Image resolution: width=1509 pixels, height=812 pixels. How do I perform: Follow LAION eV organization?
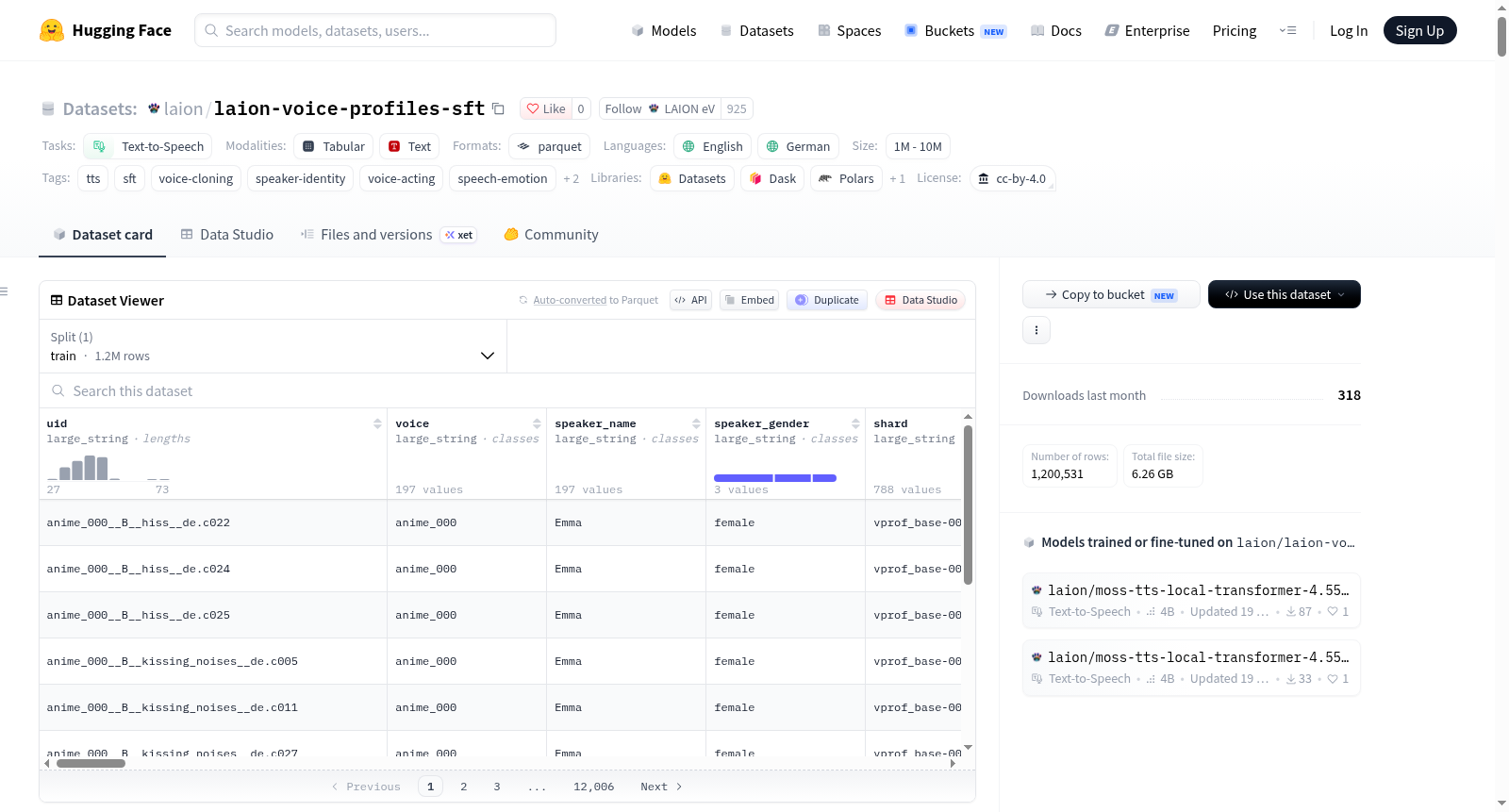click(659, 108)
